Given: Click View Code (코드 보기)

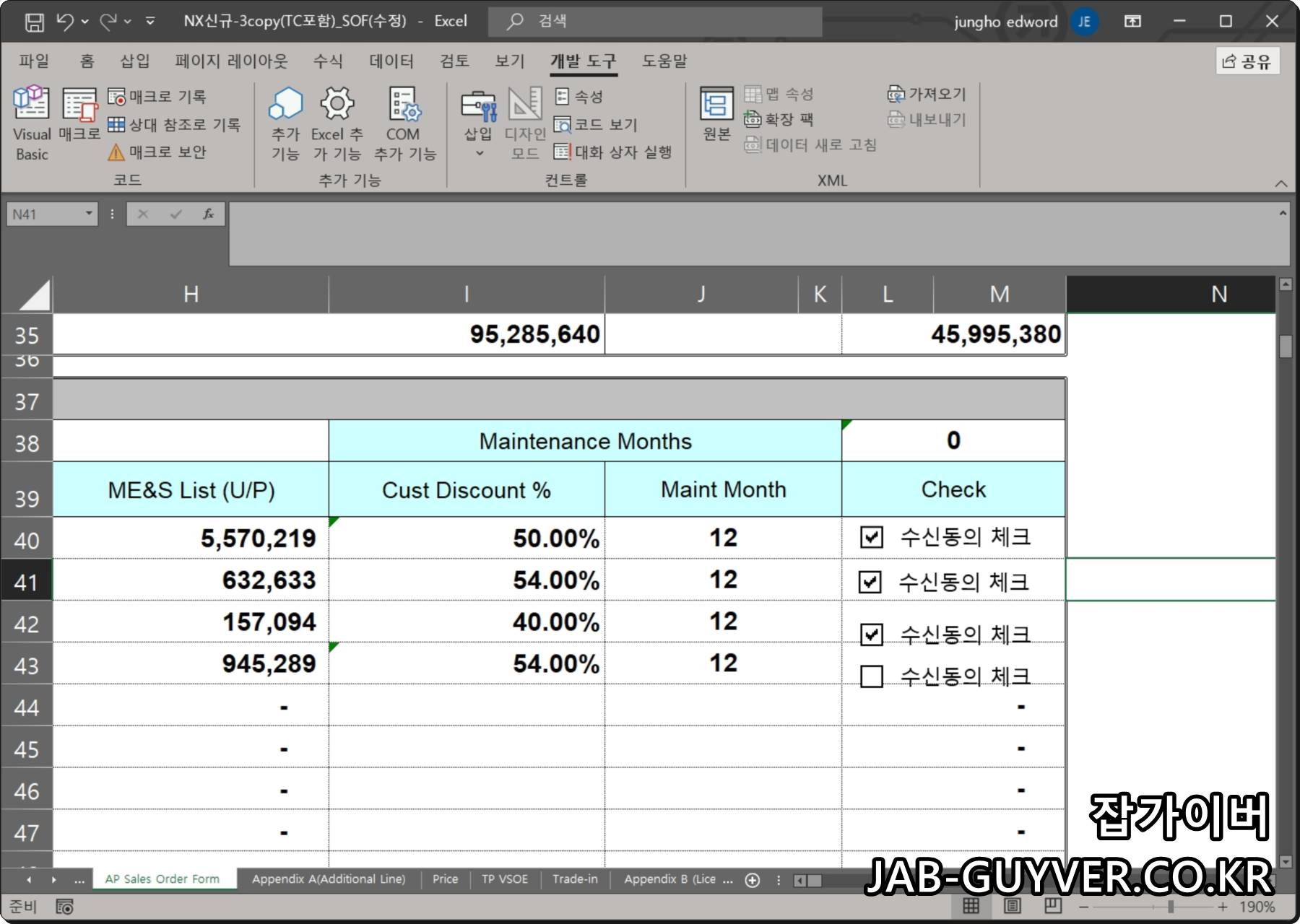Looking at the screenshot, I should click(x=595, y=124).
